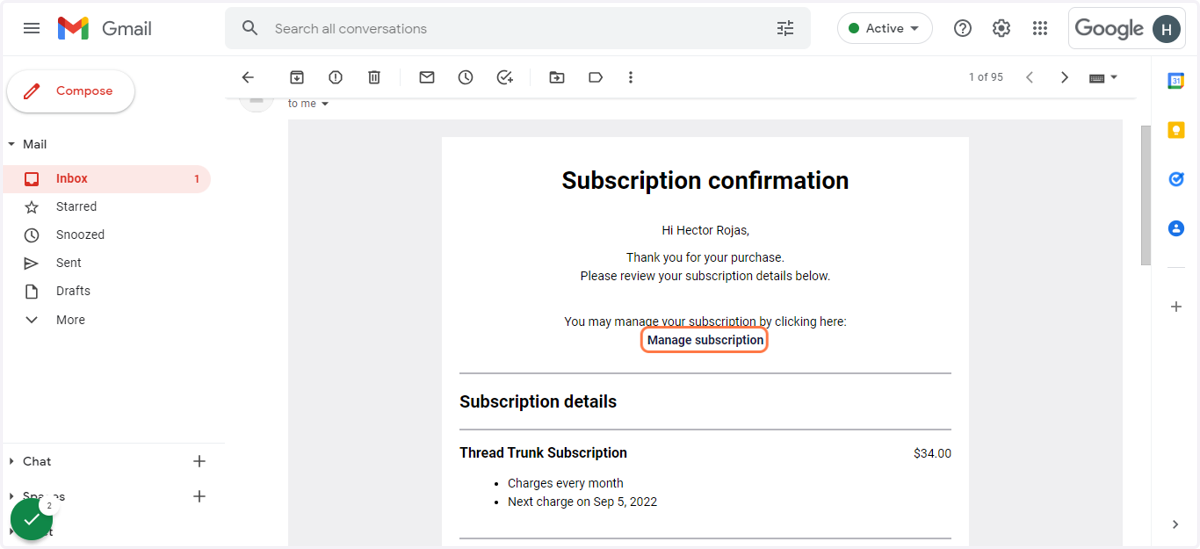Click 'Thread Trunk Subscription' text
The image size is (1200, 549).
click(543, 453)
